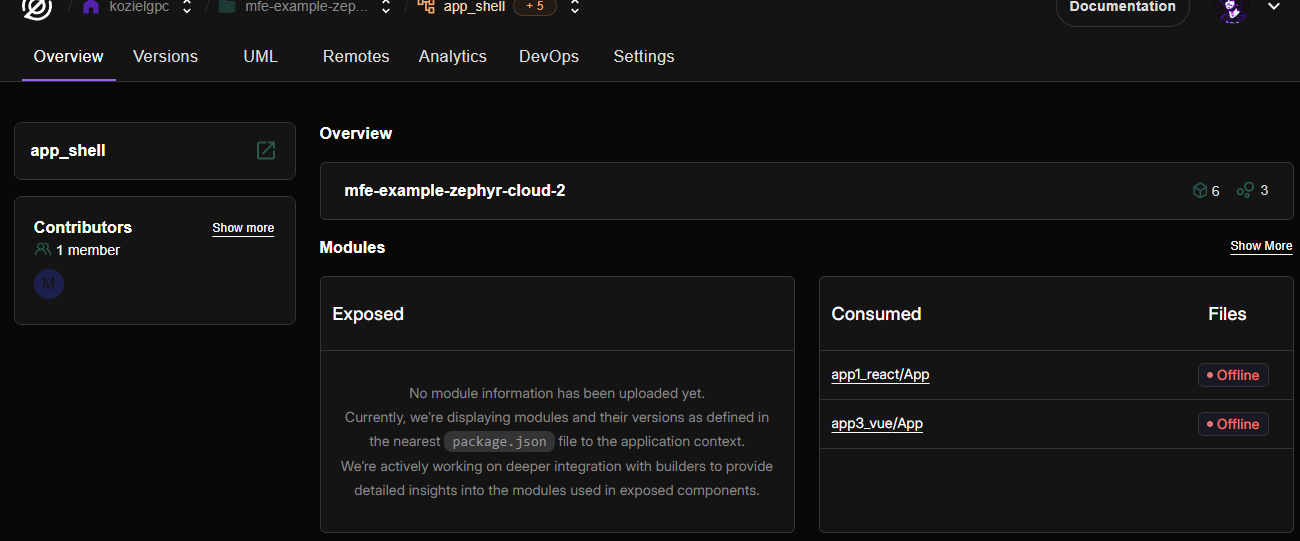Open the user menu chevron
Image resolution: width=1300 pixels, height=541 pixels.
coord(1274,6)
